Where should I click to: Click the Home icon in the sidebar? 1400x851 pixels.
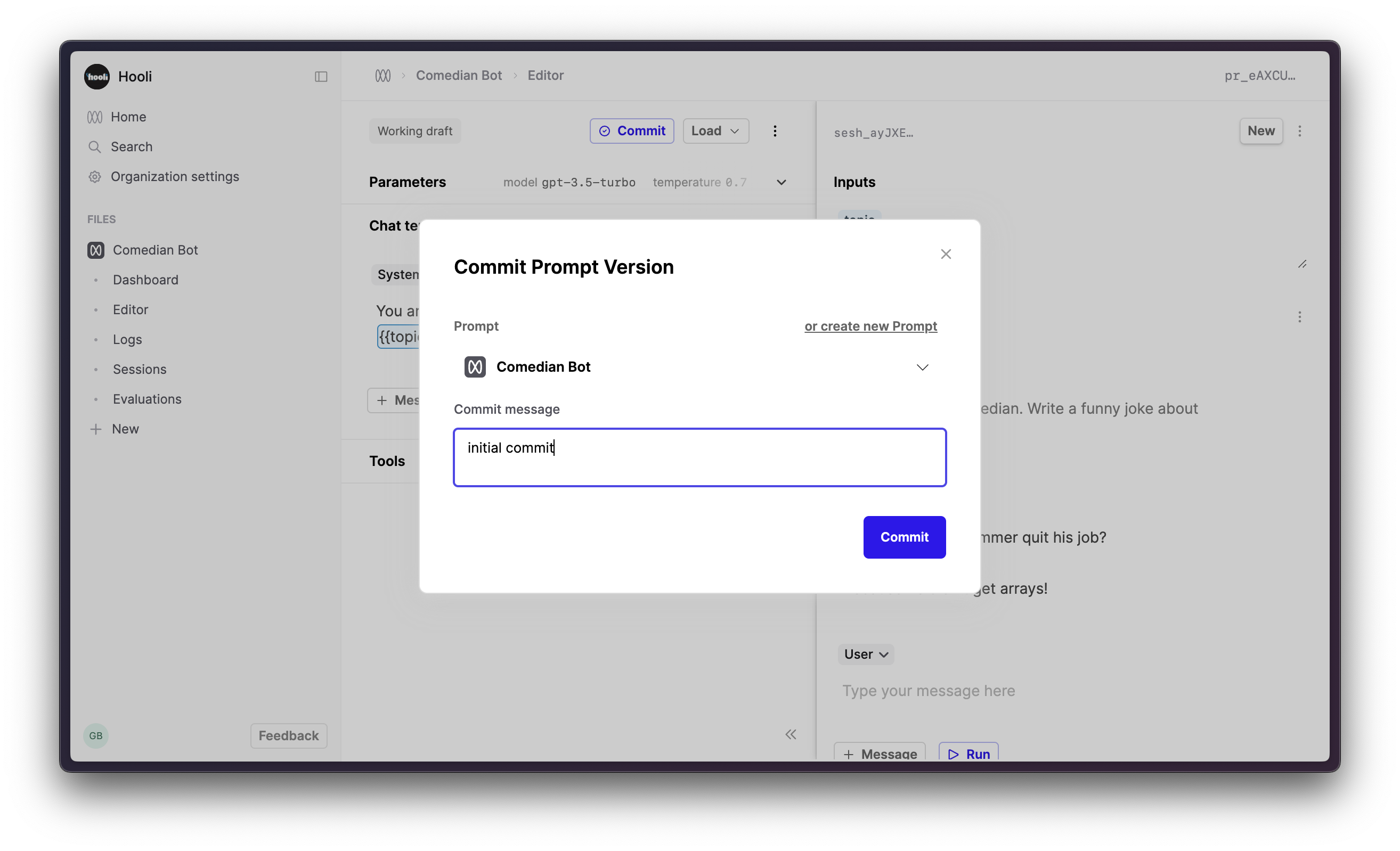(95, 117)
